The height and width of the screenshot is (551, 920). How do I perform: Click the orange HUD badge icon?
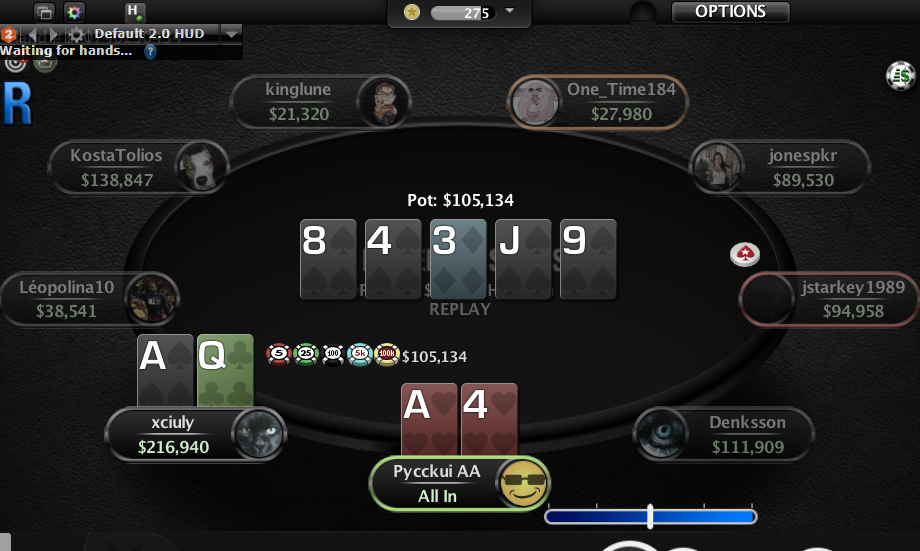pos(8,34)
